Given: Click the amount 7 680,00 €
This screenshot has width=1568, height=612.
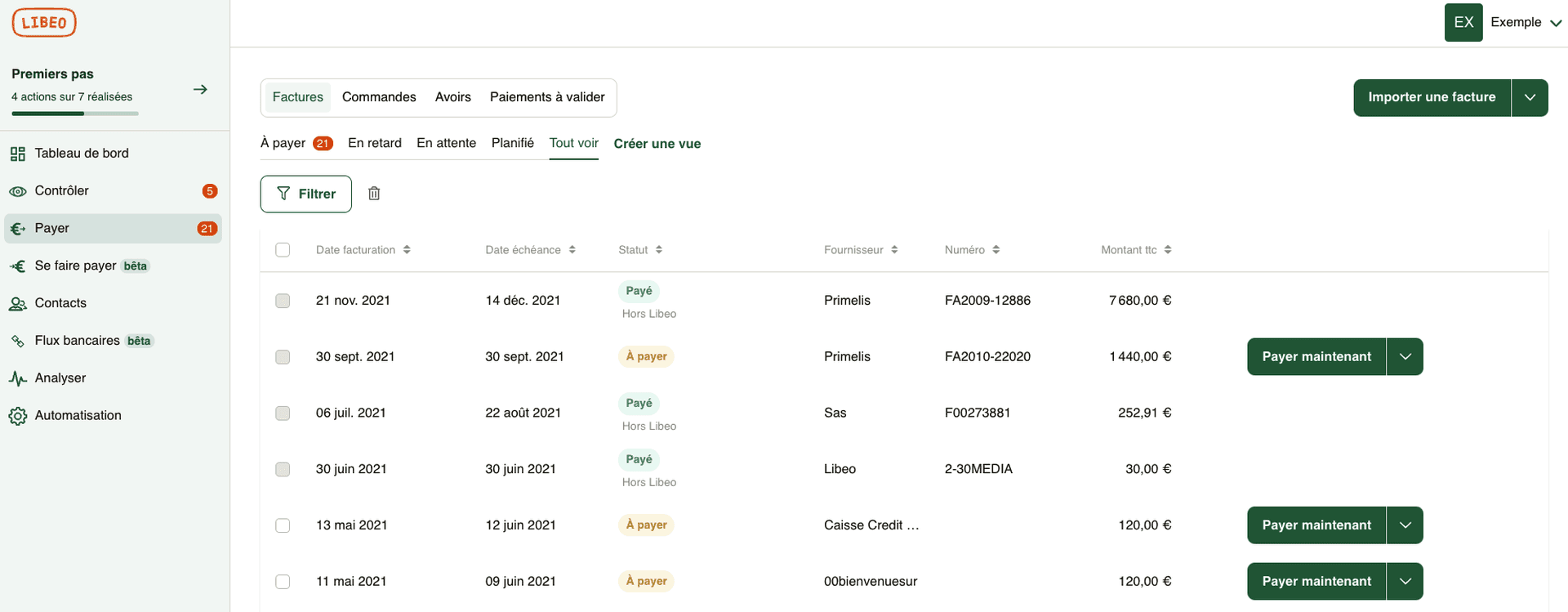Looking at the screenshot, I should click(1140, 301).
